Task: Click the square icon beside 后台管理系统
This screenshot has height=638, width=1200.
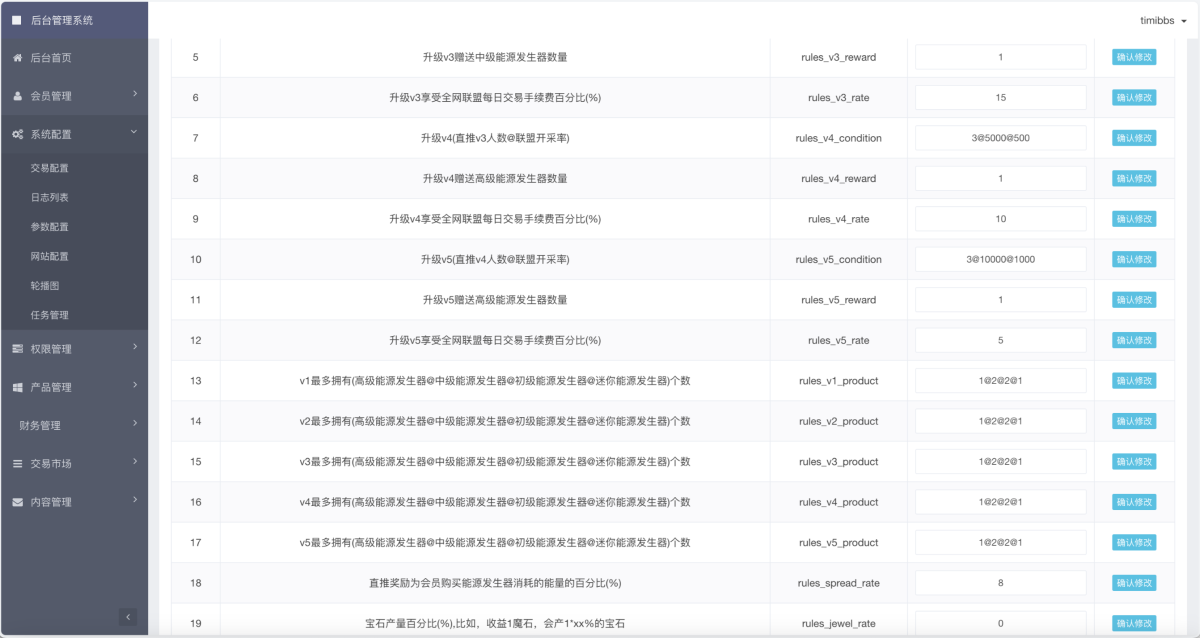Action: 16,20
